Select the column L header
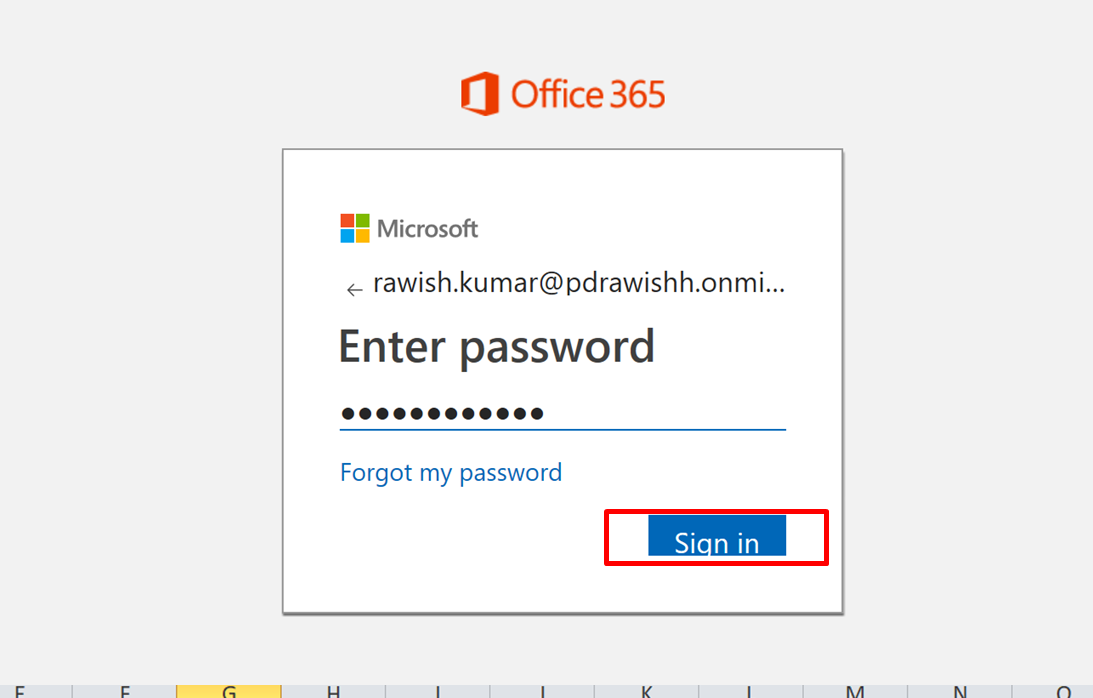 [751, 691]
